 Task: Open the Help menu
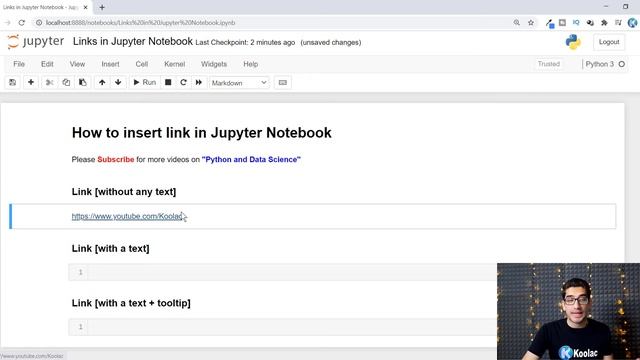[x=251, y=64]
